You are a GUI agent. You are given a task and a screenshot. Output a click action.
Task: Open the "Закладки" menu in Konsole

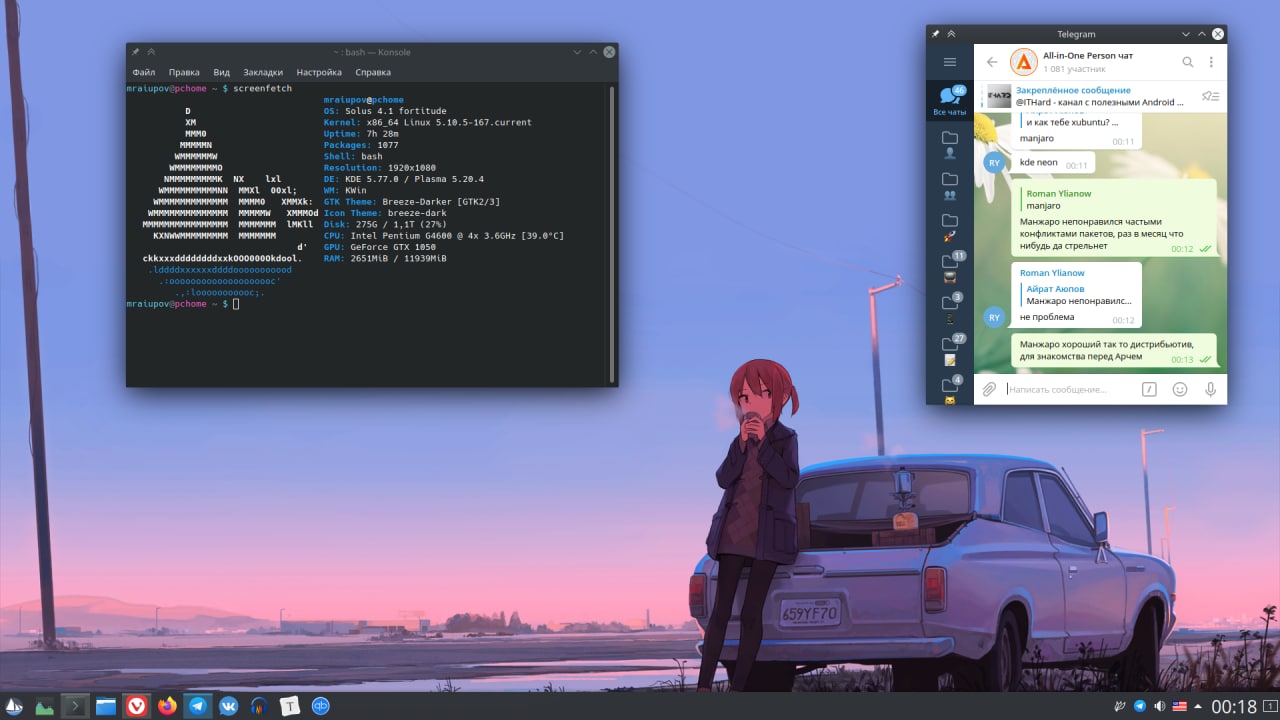click(263, 72)
